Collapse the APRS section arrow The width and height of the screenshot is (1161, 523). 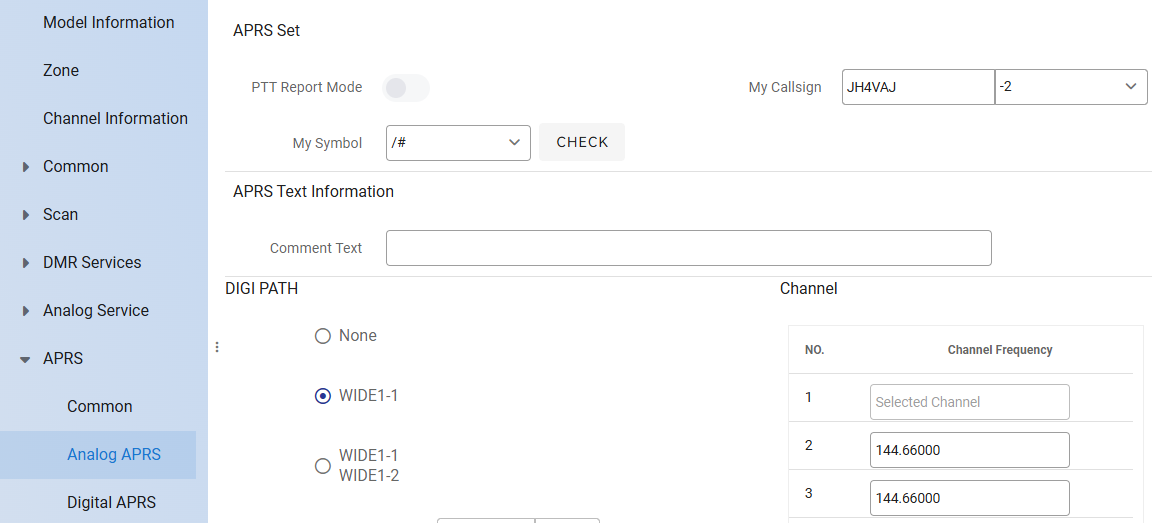(26, 359)
